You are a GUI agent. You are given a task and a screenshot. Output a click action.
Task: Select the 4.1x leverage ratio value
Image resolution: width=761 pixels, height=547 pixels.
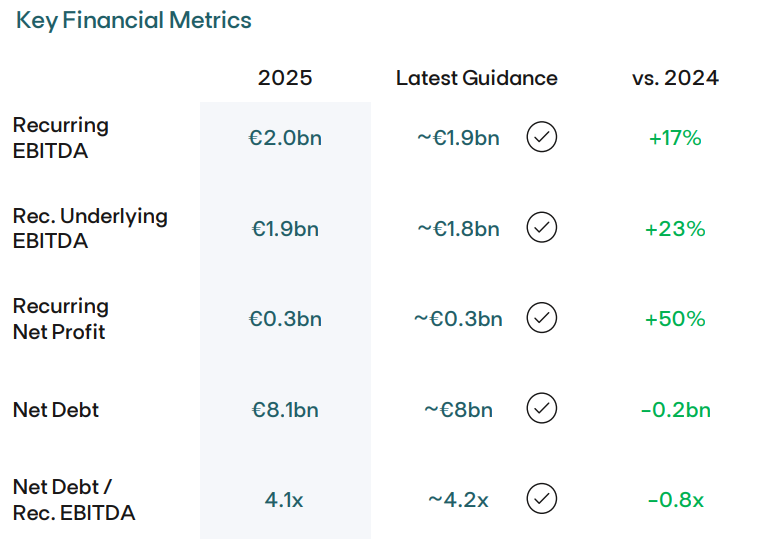click(x=285, y=499)
